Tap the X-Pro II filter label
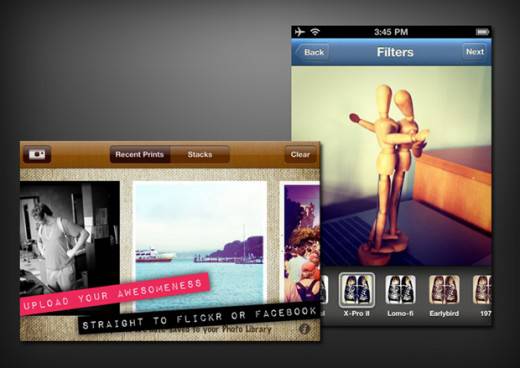Image resolution: width=520 pixels, height=368 pixels. click(357, 313)
